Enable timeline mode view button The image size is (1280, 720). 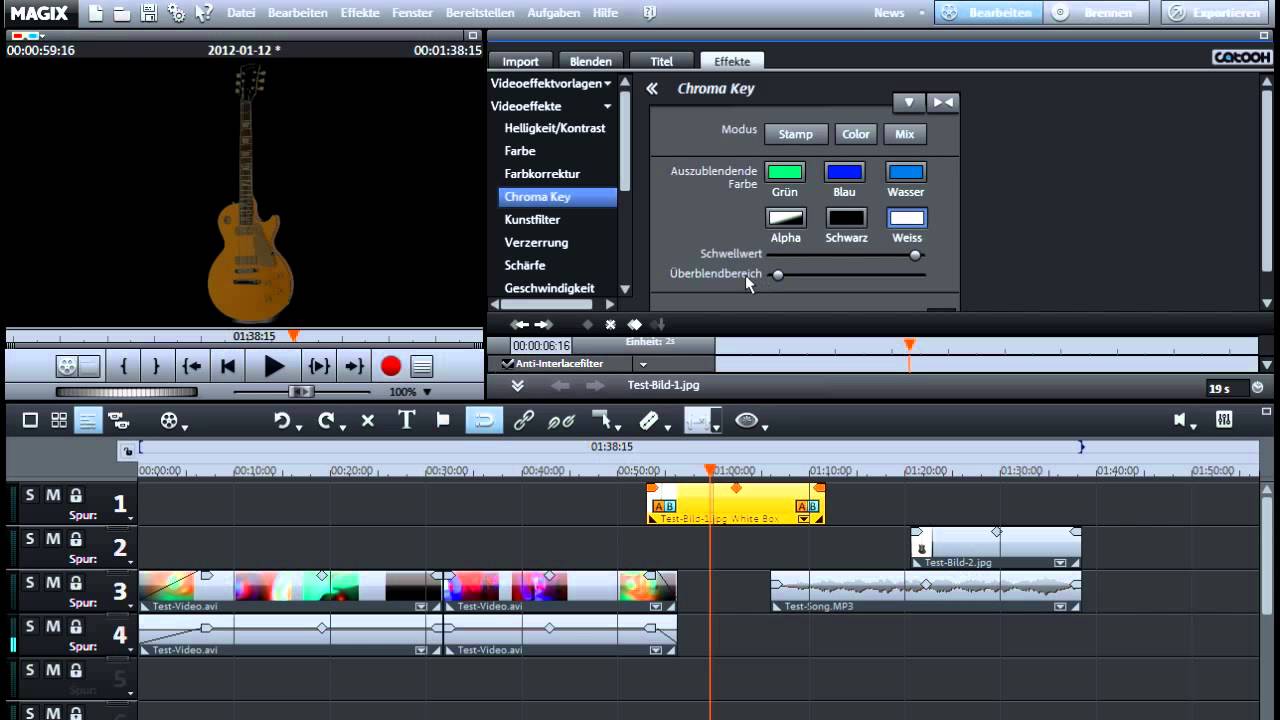point(88,421)
